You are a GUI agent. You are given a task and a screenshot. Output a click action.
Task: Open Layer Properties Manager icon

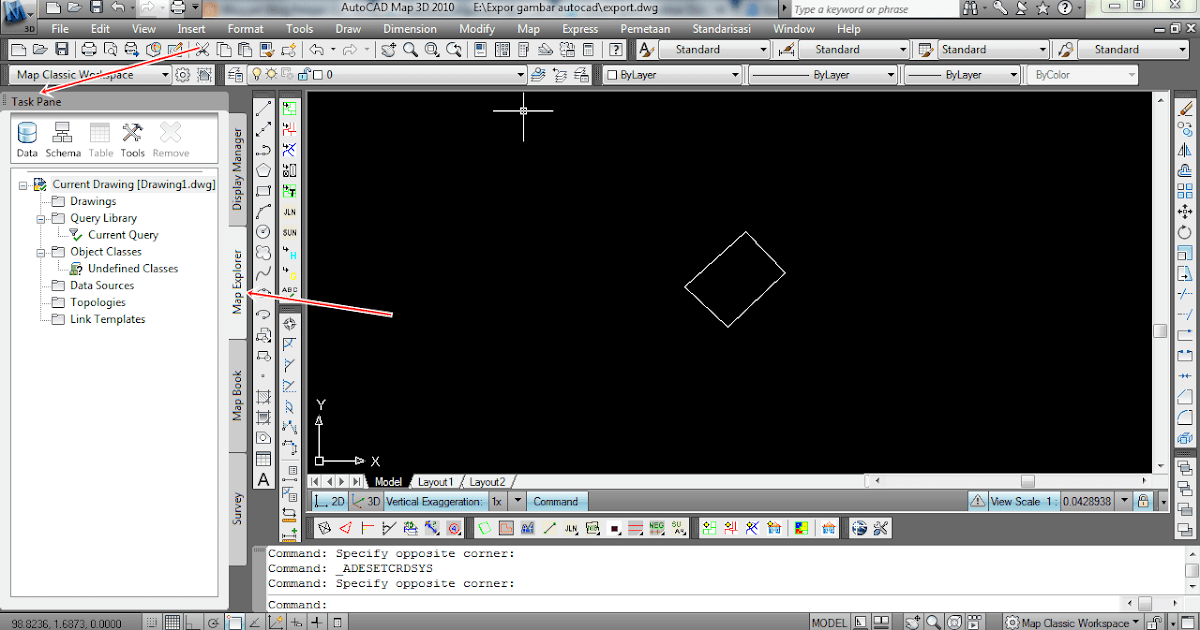pos(236,75)
